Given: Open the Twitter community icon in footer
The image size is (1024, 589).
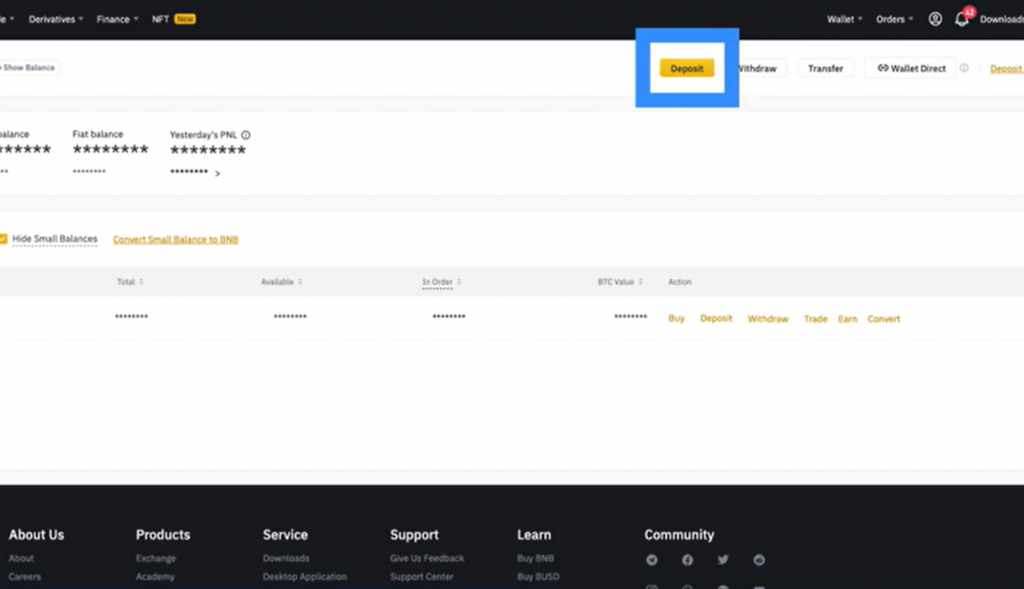Looking at the screenshot, I should 723,560.
